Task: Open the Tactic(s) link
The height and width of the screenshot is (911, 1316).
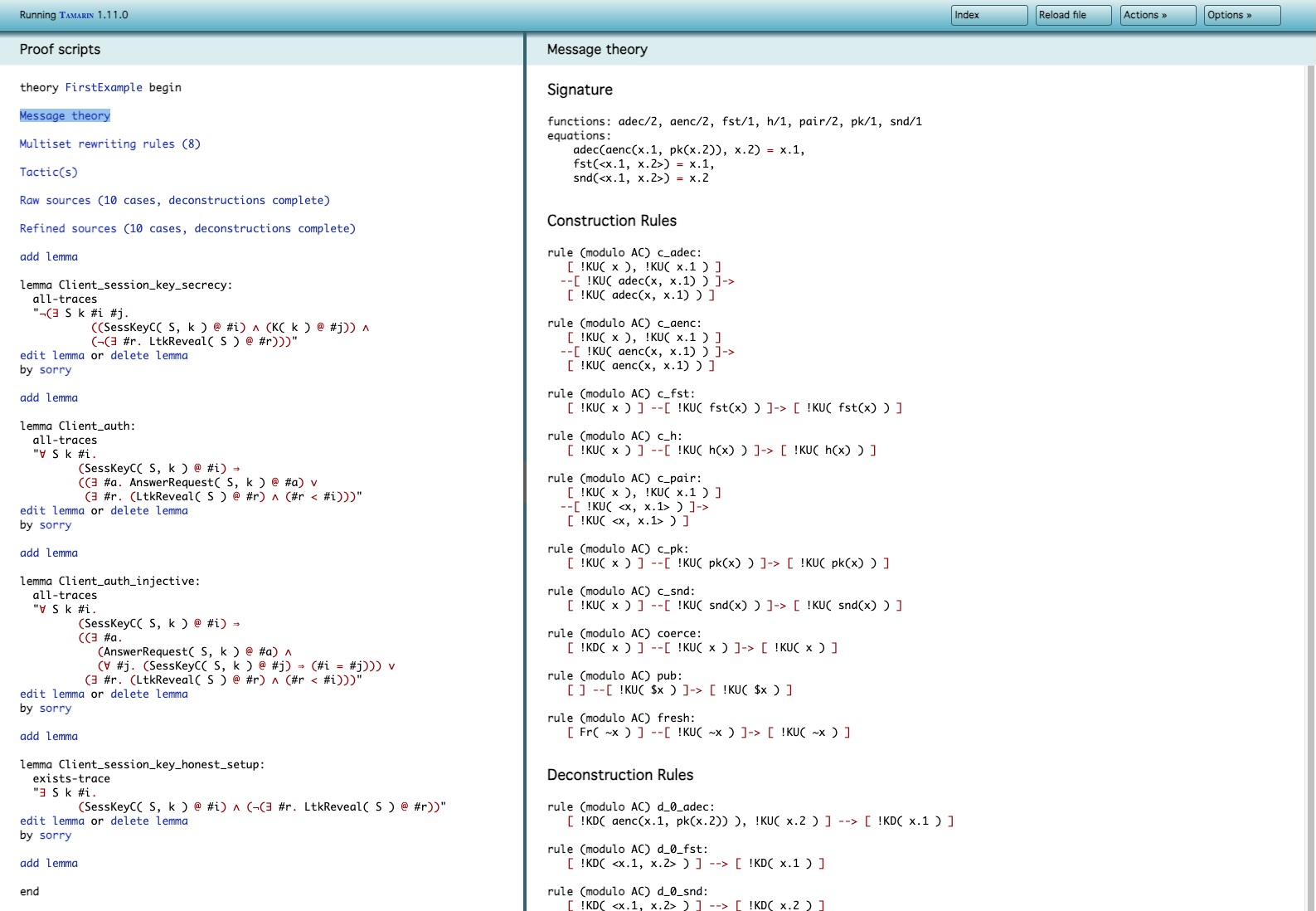Action: pos(49,172)
